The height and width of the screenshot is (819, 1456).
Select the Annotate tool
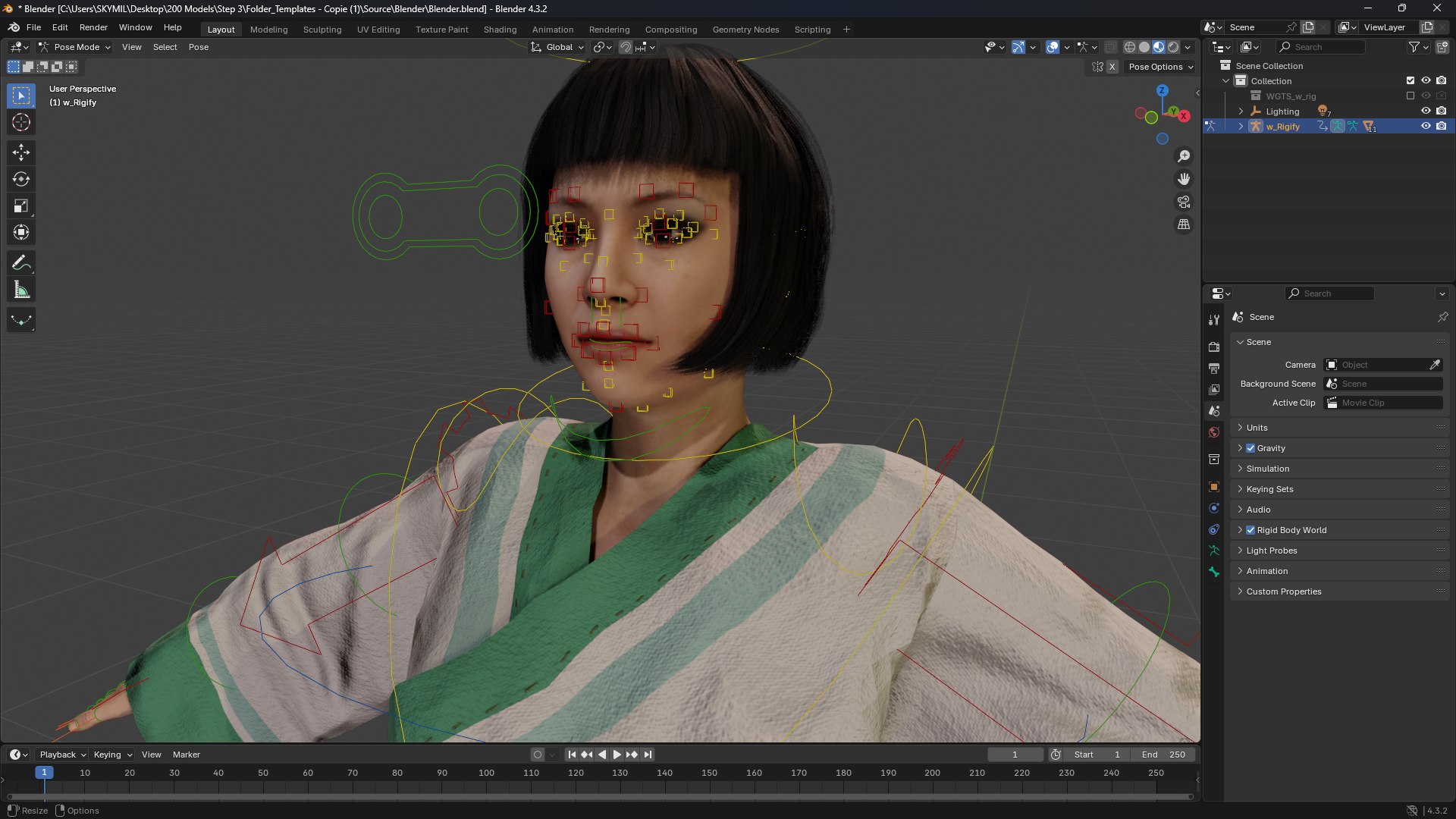pyautogui.click(x=21, y=263)
